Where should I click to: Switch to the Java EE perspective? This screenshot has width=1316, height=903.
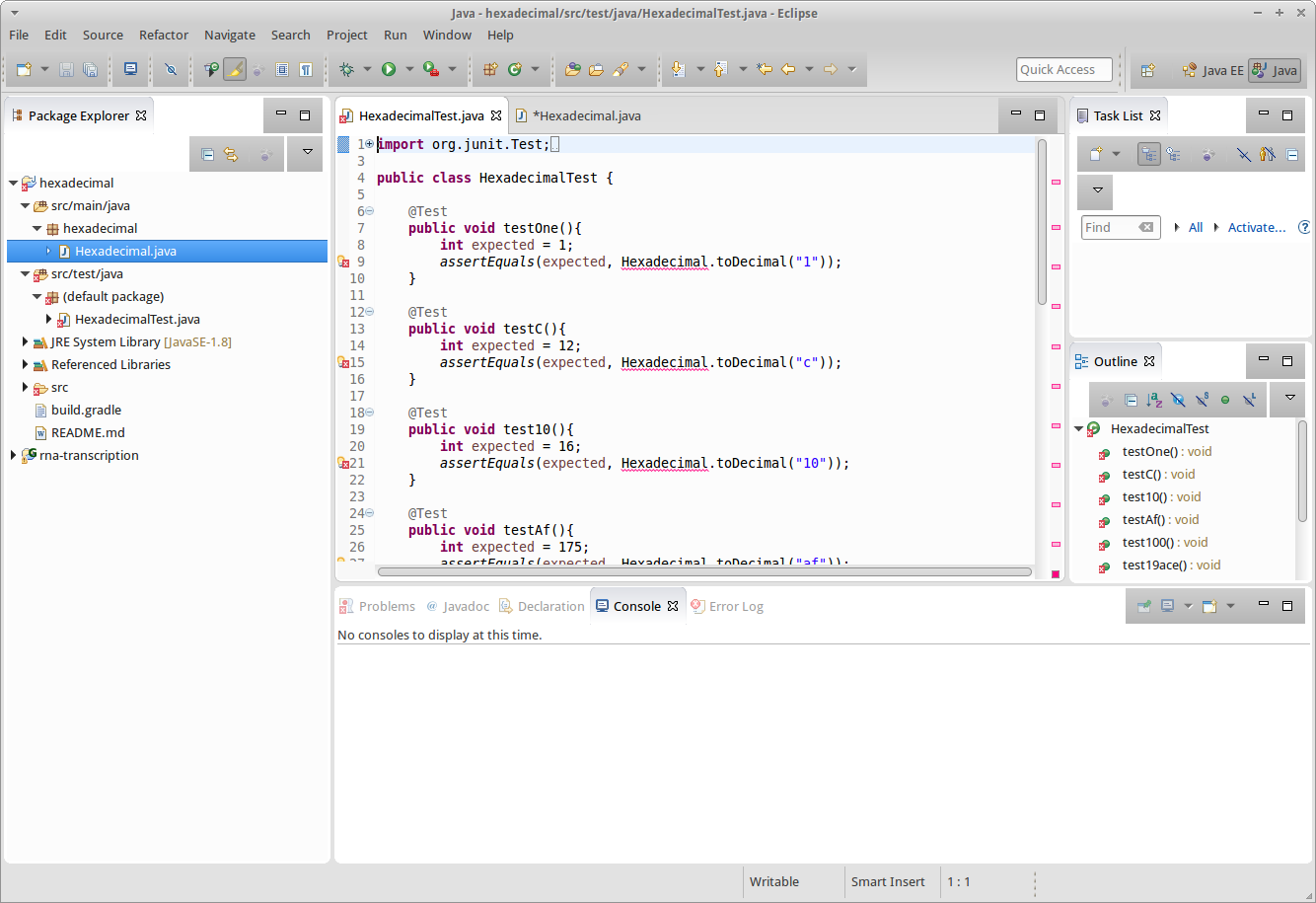(1212, 70)
